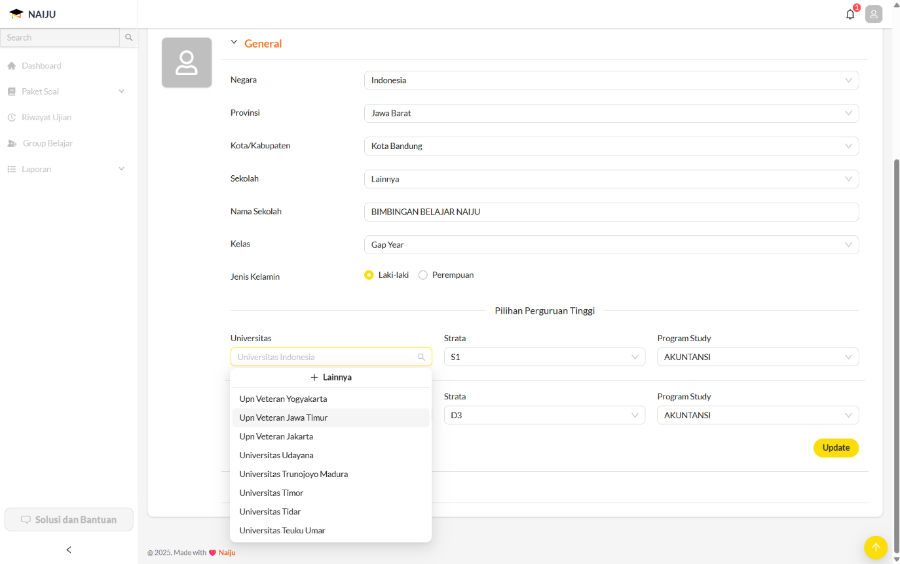Image resolution: width=900 pixels, height=564 pixels.
Task: Open the user avatar menu
Action: 874,14
